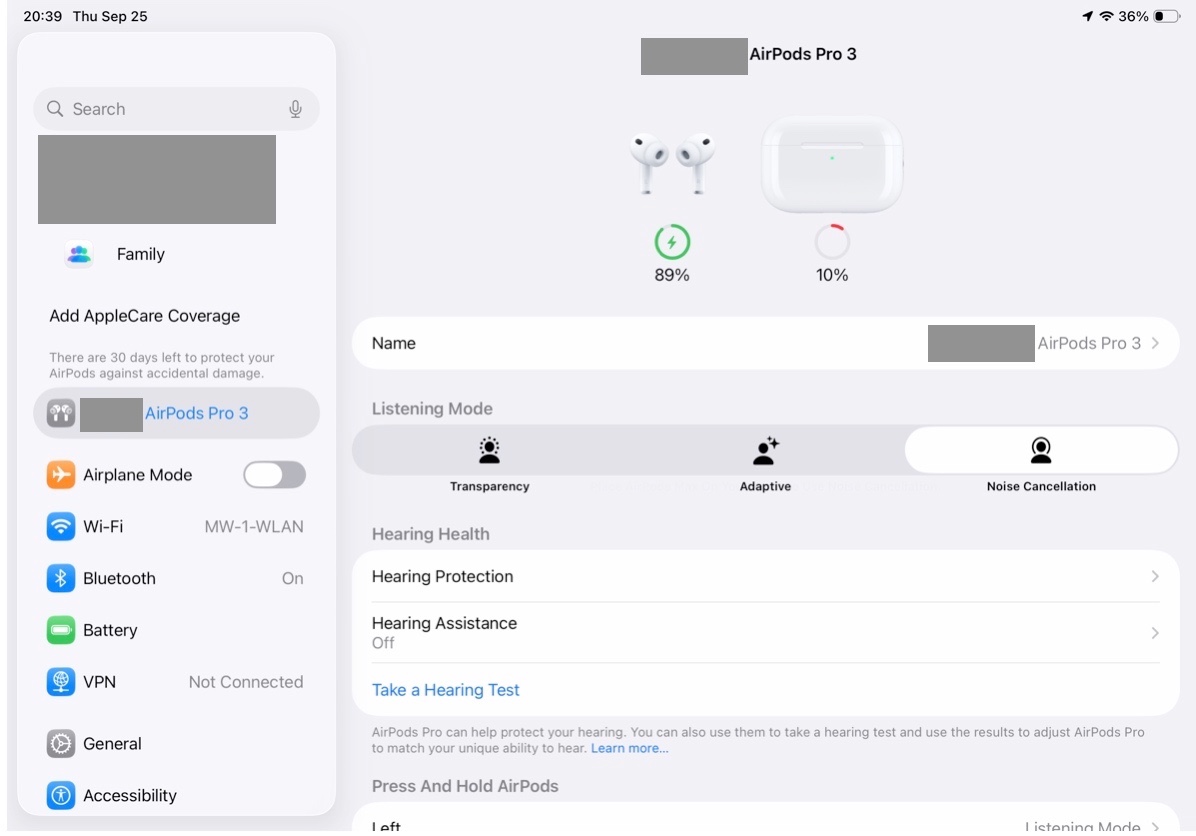Tap the green earbuds charging indicator

pos(672,243)
